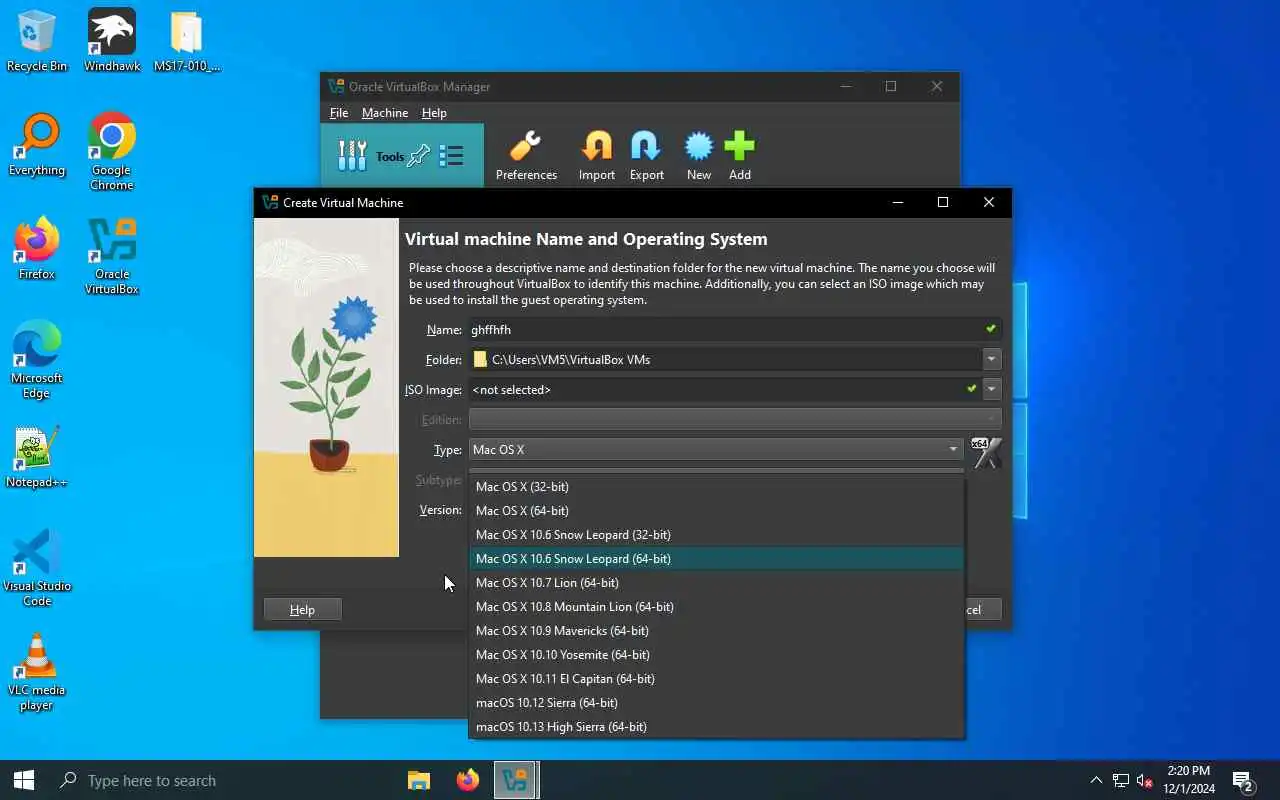Screen dimensions: 1280x800
Task: Click the network tray icon
Action: (1121, 780)
